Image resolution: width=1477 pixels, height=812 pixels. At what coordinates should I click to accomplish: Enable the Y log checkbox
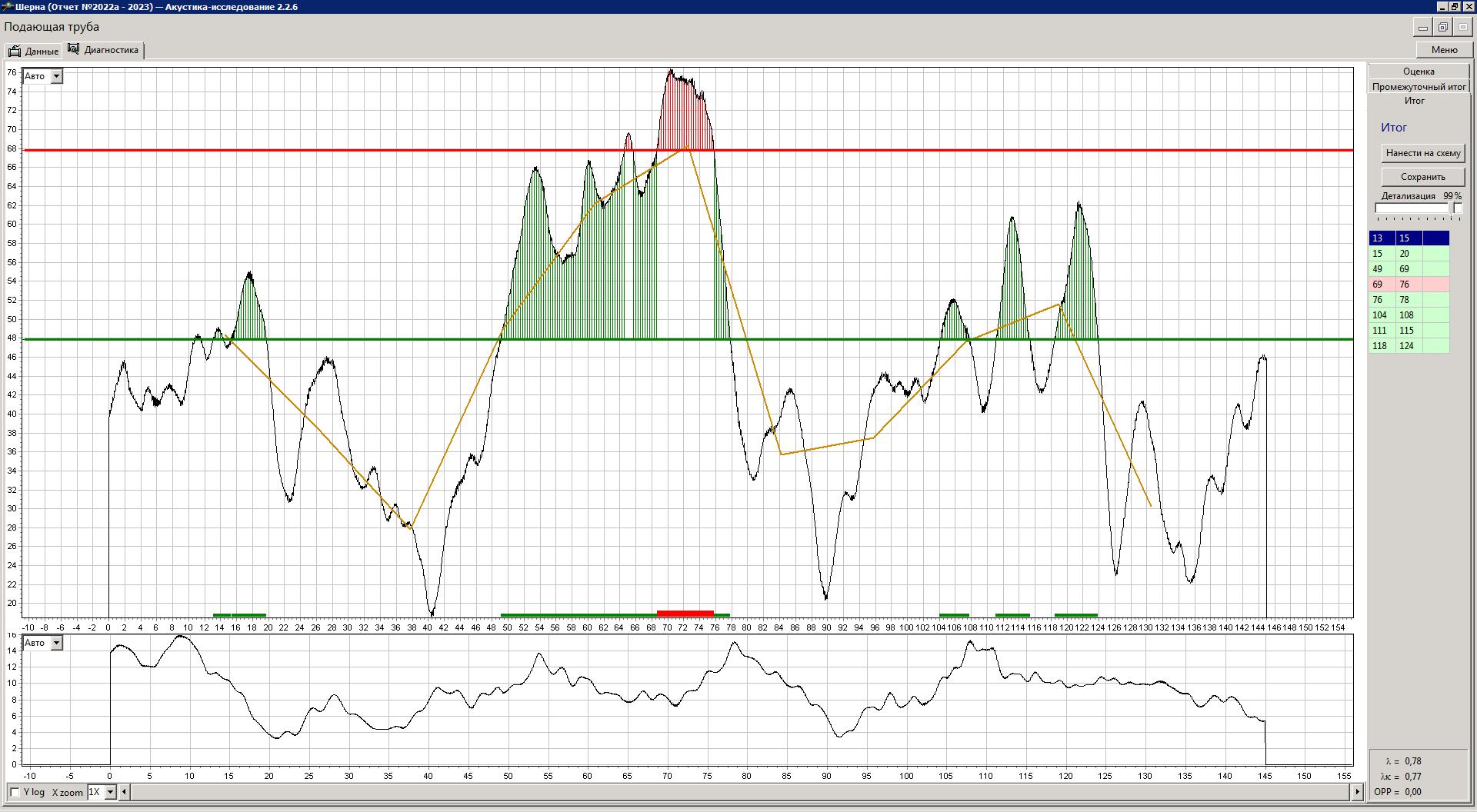(15, 792)
